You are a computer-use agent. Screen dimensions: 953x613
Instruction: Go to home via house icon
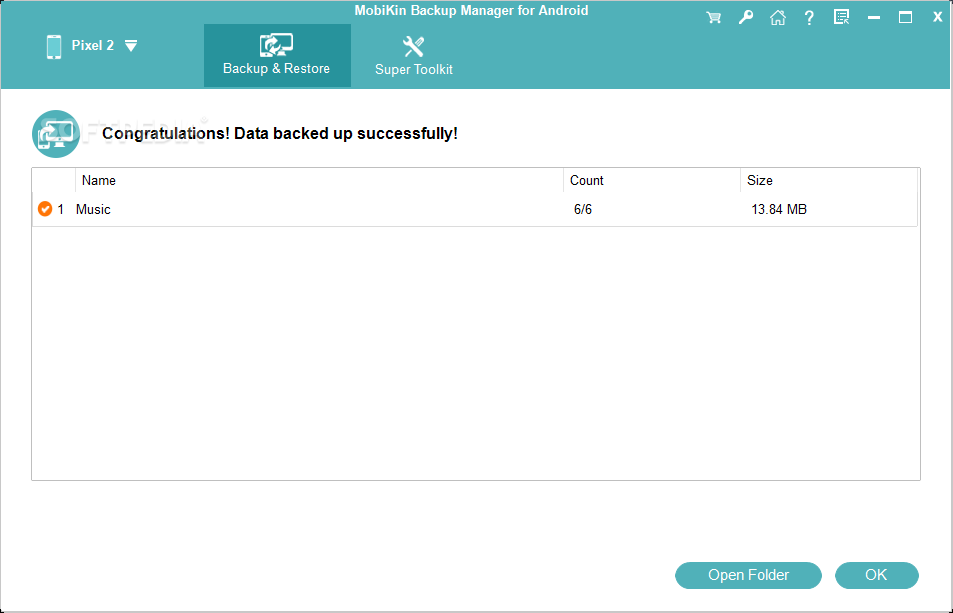click(x=777, y=17)
